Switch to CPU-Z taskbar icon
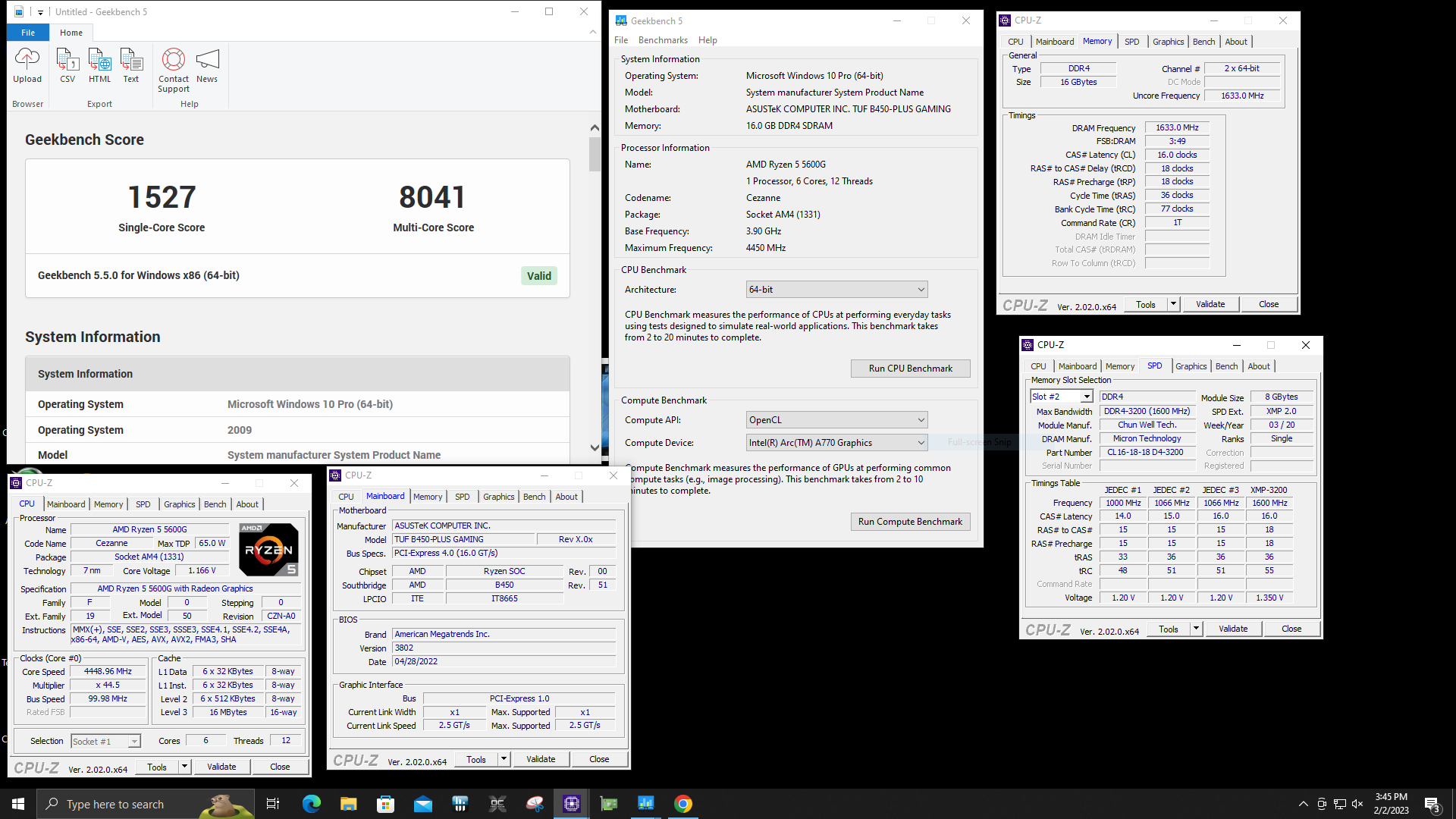This screenshot has height=819, width=1456. (x=572, y=804)
